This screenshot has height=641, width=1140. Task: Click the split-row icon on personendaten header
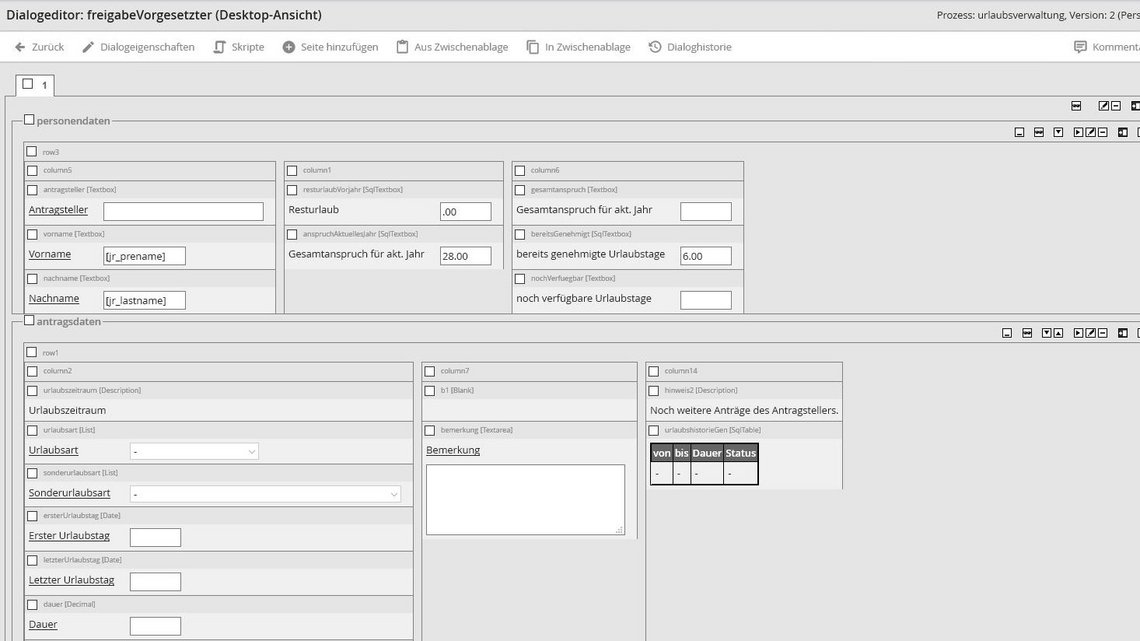[x=1039, y=131]
